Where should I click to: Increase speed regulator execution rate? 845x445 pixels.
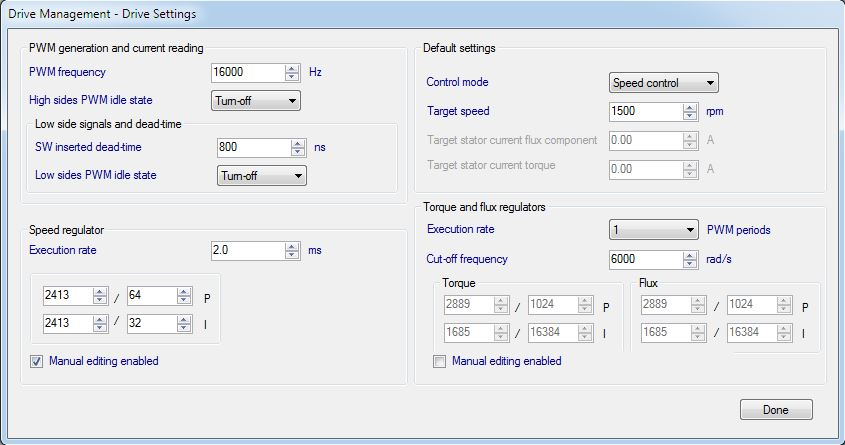point(292,247)
